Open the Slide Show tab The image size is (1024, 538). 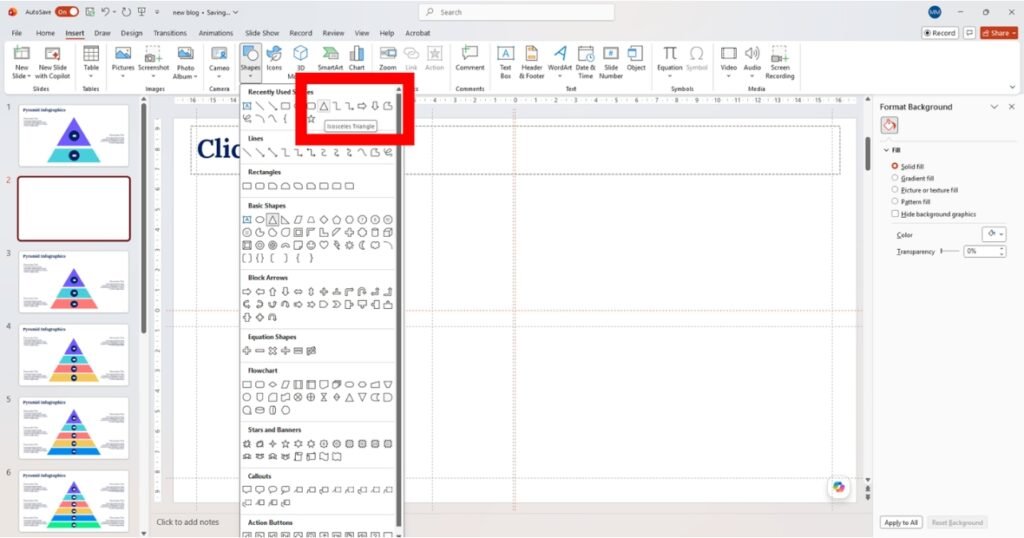[262, 33]
